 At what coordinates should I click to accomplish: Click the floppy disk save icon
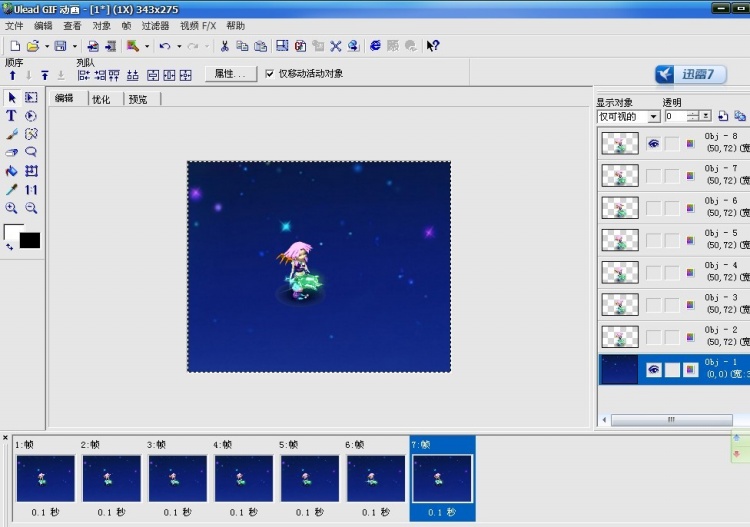(x=60, y=46)
